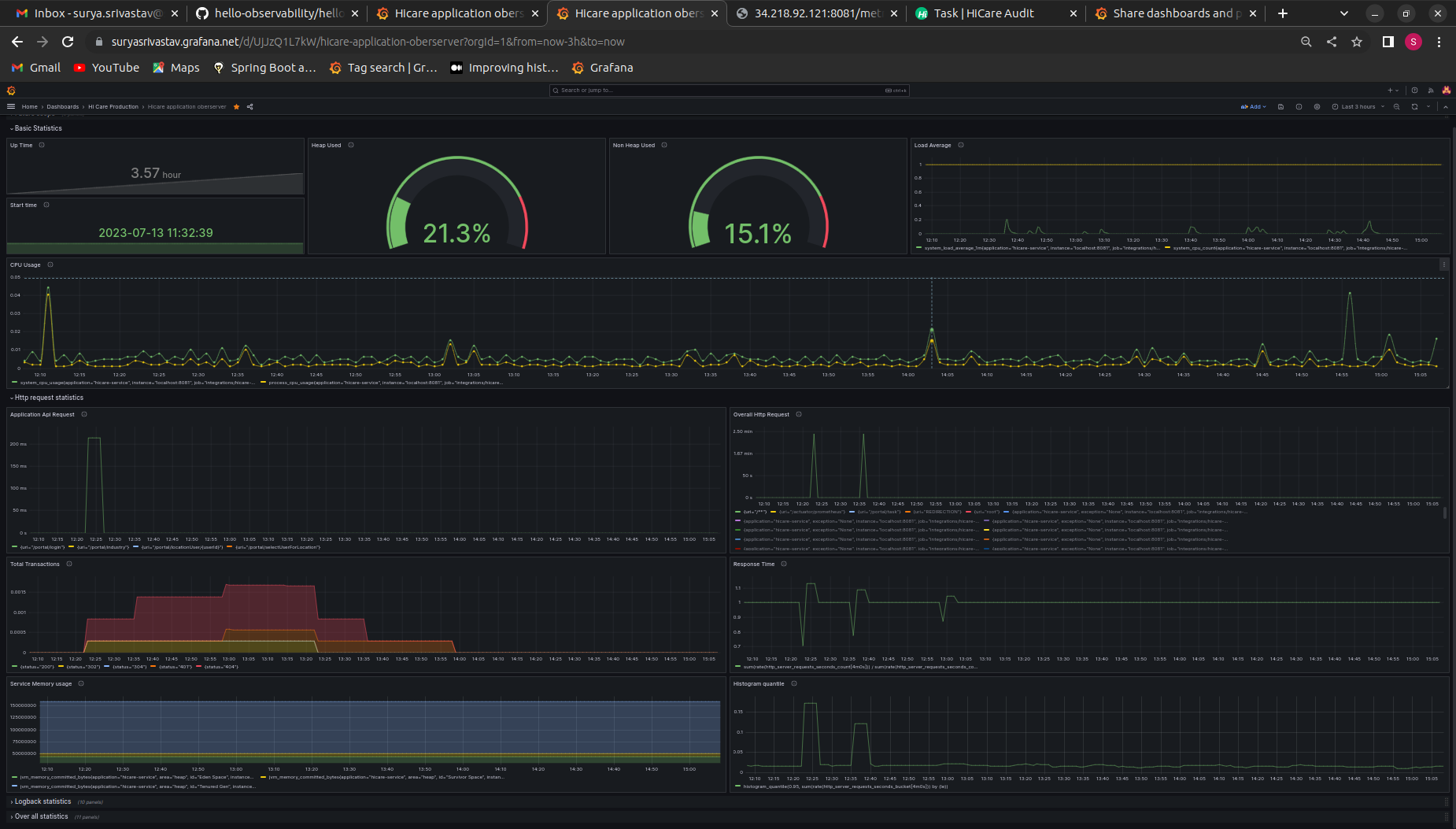Toggle the /portal/login series in legend

42,547
